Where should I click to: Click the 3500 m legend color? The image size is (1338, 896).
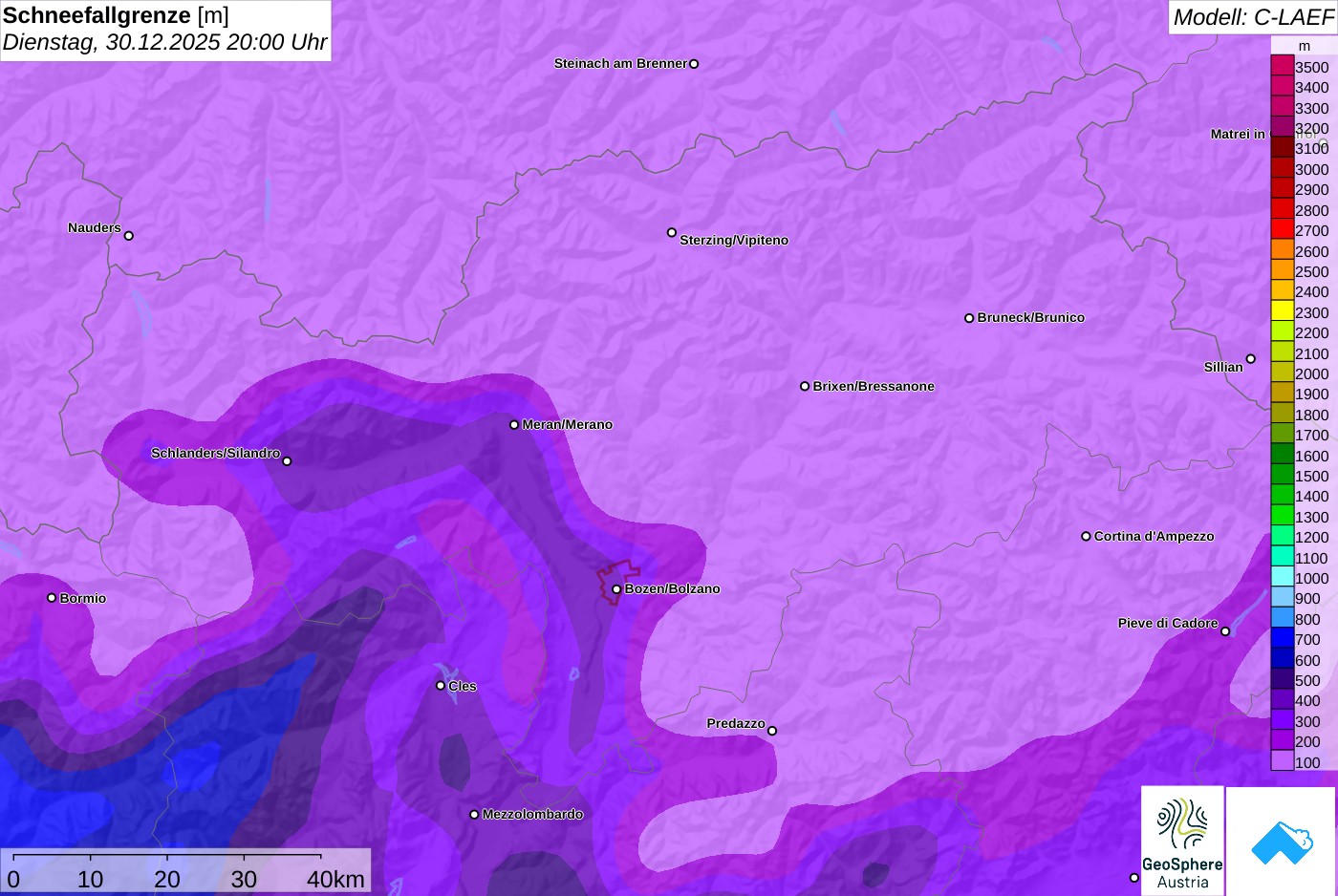click(1282, 66)
